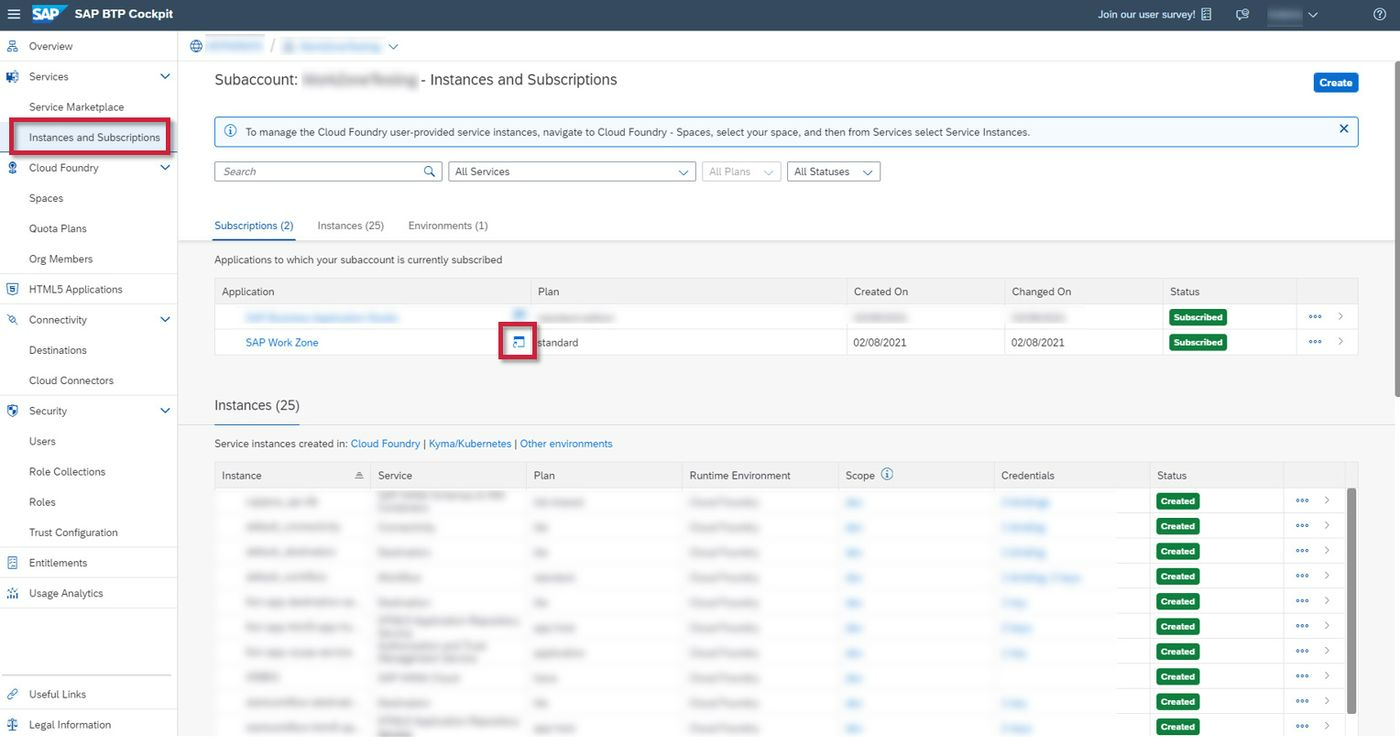The height and width of the screenshot is (737, 1400).
Task: Click the magnifier icon in Search field
Action: 430,172
